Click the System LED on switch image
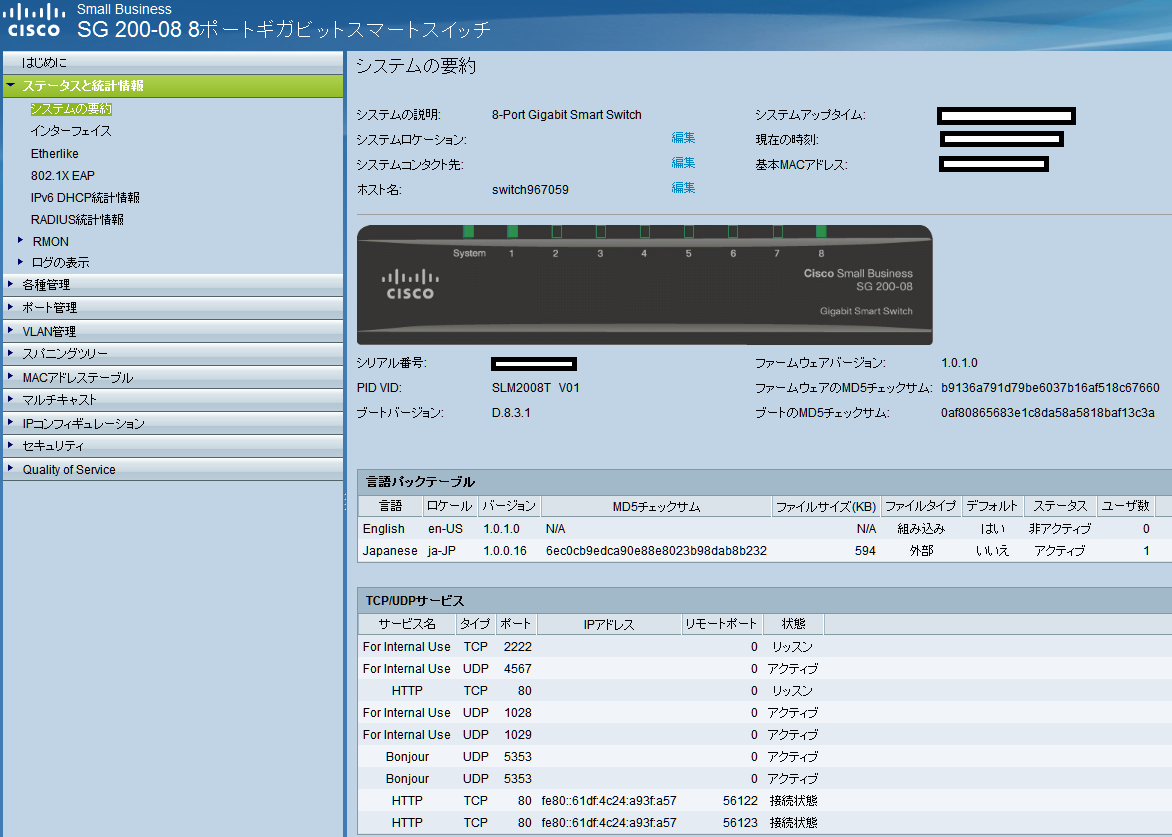The width and height of the screenshot is (1172, 837). click(469, 232)
